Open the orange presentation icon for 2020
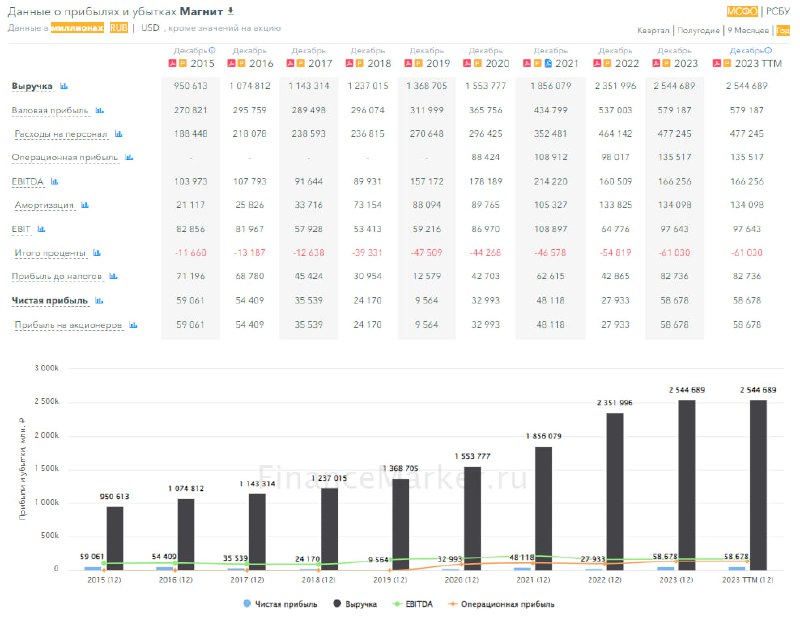This screenshot has height=623, width=800. (x=477, y=63)
